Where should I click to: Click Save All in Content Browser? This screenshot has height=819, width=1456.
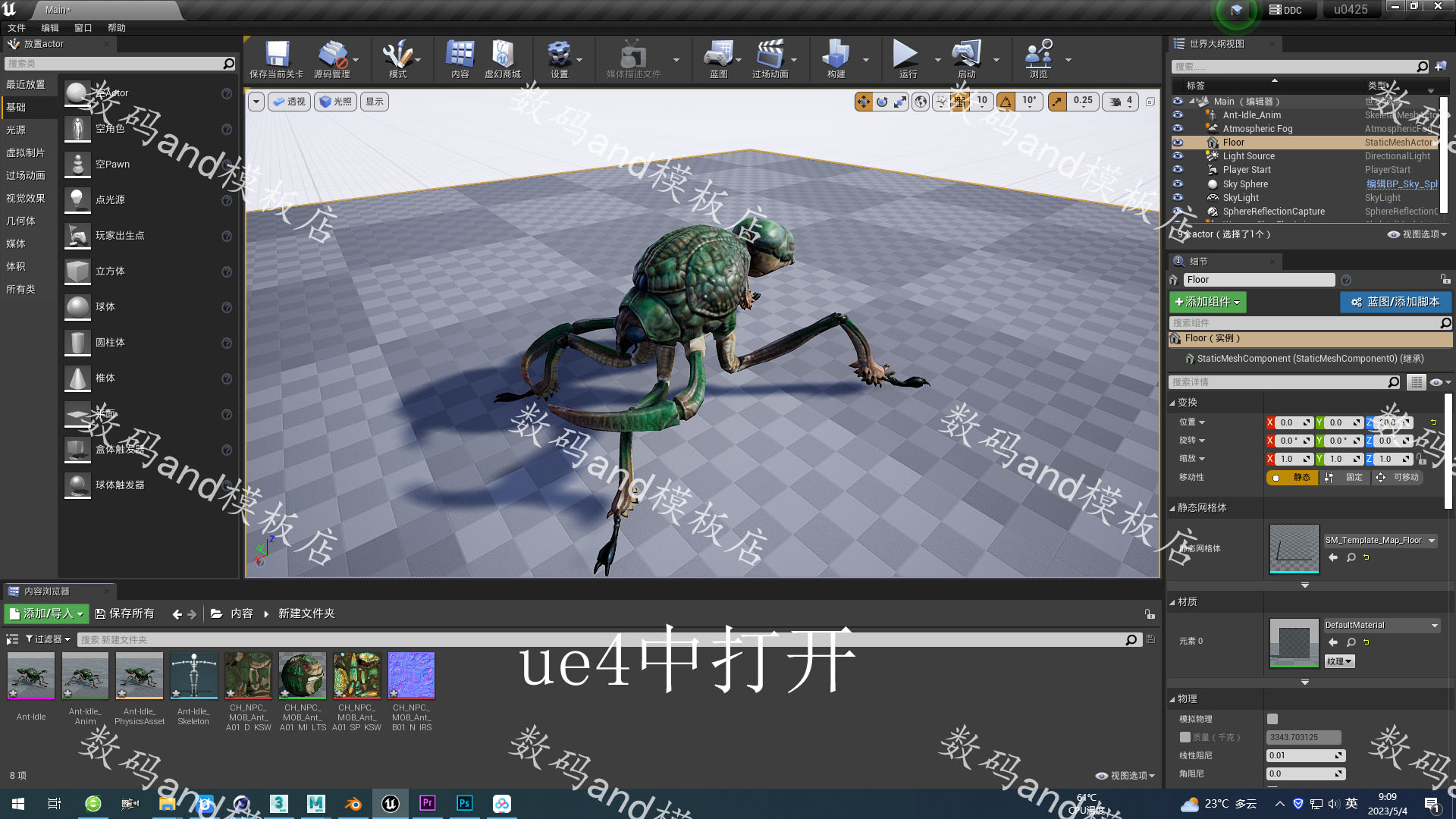pos(125,613)
